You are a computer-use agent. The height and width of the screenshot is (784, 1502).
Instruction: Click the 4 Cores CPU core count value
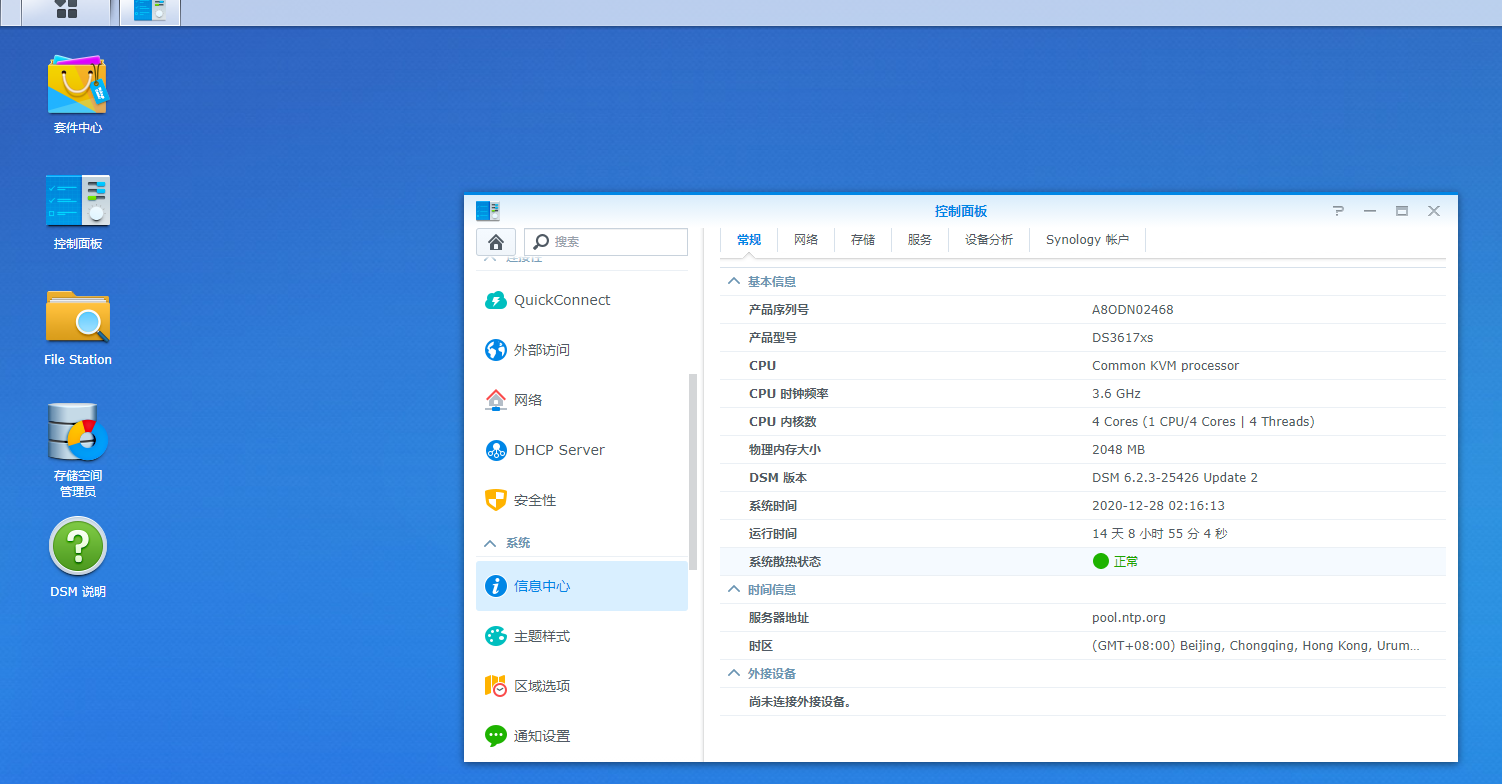point(1203,422)
